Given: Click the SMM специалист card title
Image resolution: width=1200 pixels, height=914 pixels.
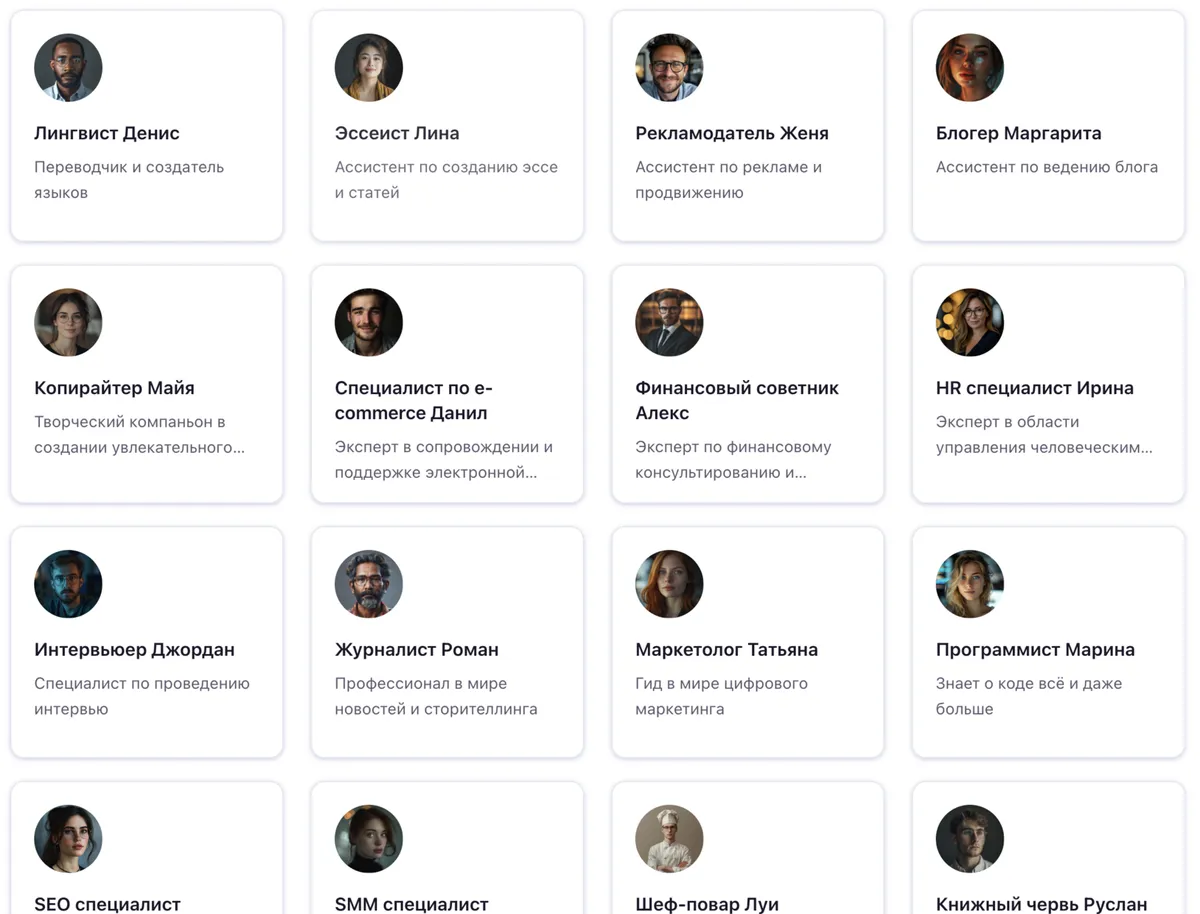Looking at the screenshot, I should [x=411, y=903].
